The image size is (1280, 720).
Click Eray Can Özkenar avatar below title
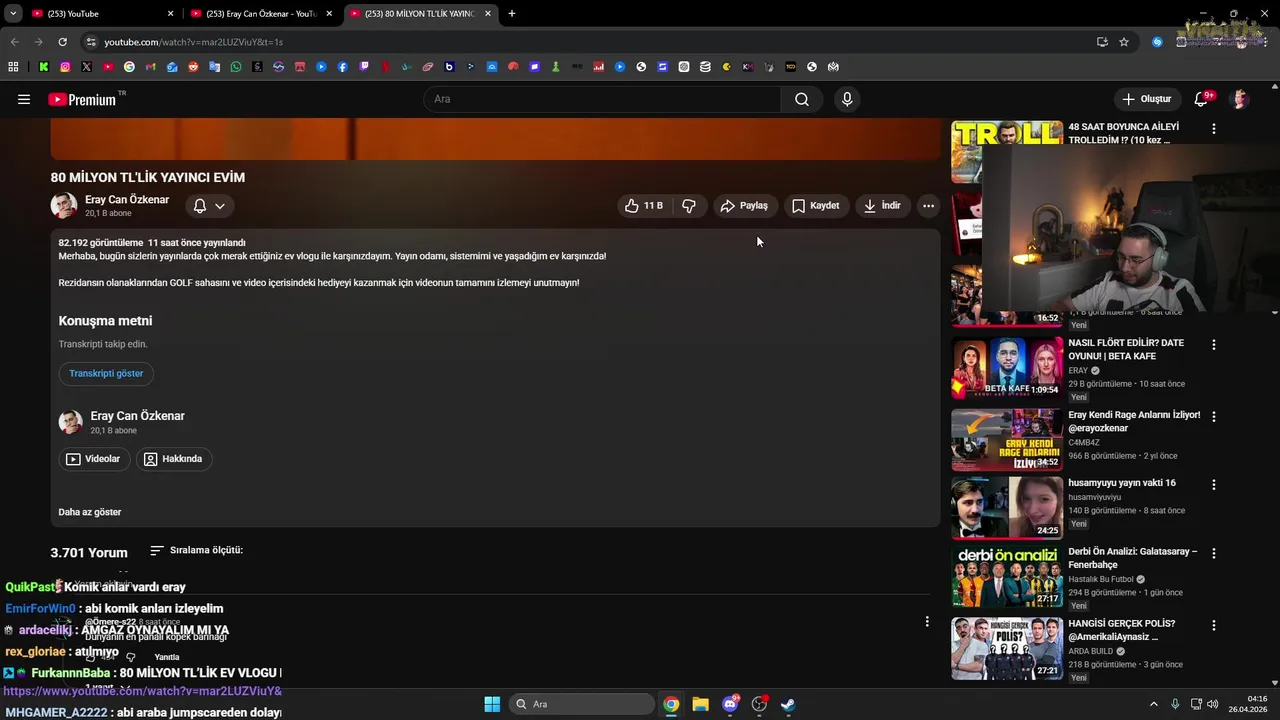(64, 205)
